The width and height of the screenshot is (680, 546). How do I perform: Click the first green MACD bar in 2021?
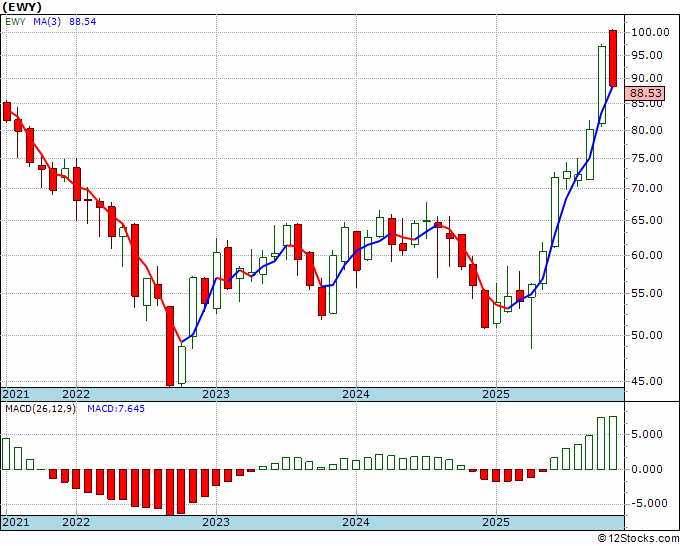pyautogui.click(x=6, y=454)
